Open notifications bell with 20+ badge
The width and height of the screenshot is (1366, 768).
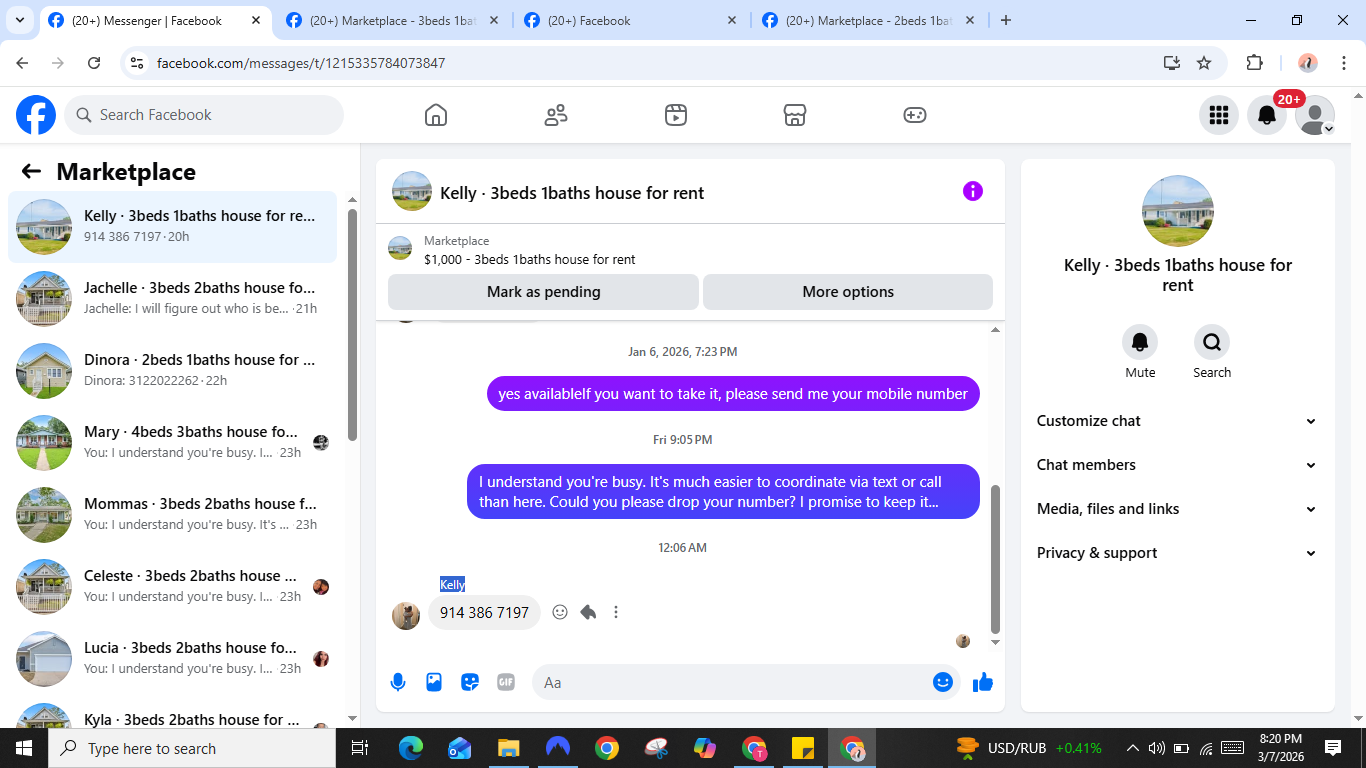pos(1267,115)
